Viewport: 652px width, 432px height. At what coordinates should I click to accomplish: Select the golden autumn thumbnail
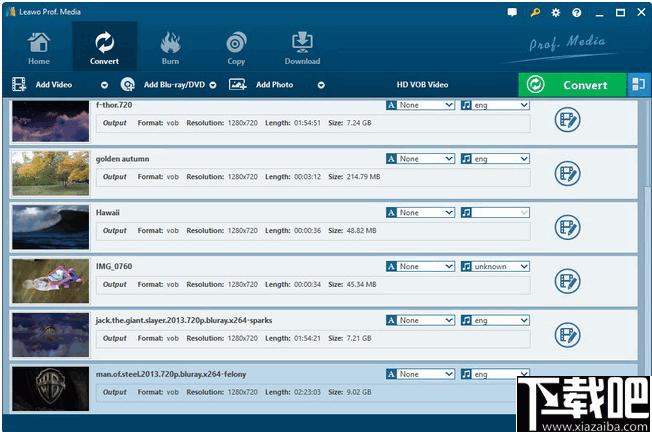(x=50, y=173)
